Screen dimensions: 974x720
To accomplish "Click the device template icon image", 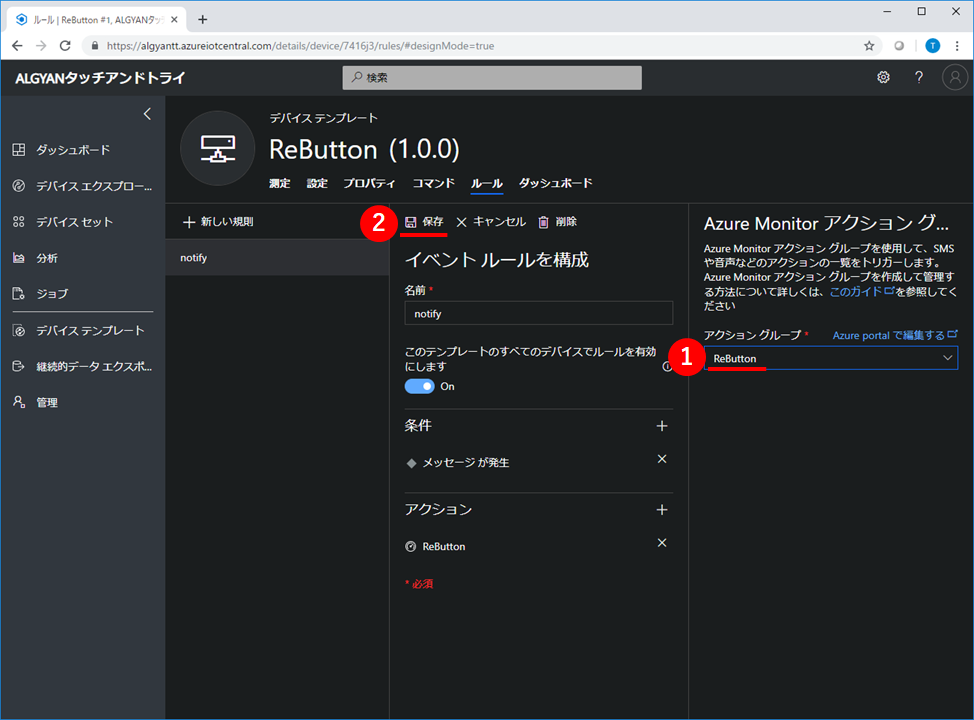I will click(x=217, y=148).
